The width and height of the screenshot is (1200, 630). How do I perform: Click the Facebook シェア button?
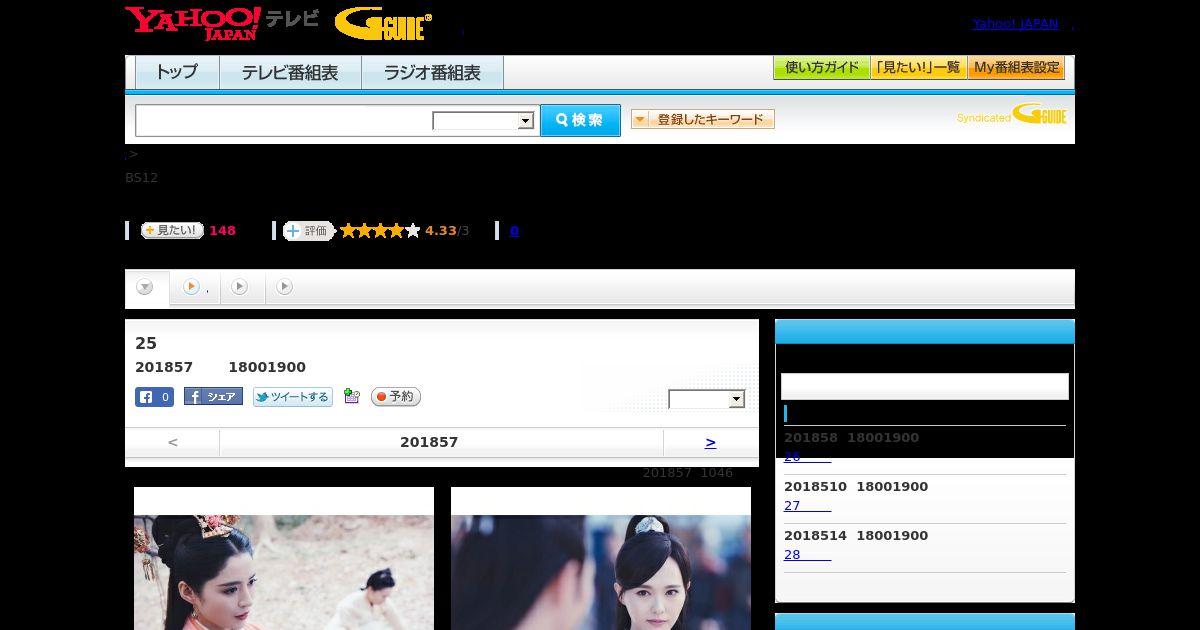213,397
